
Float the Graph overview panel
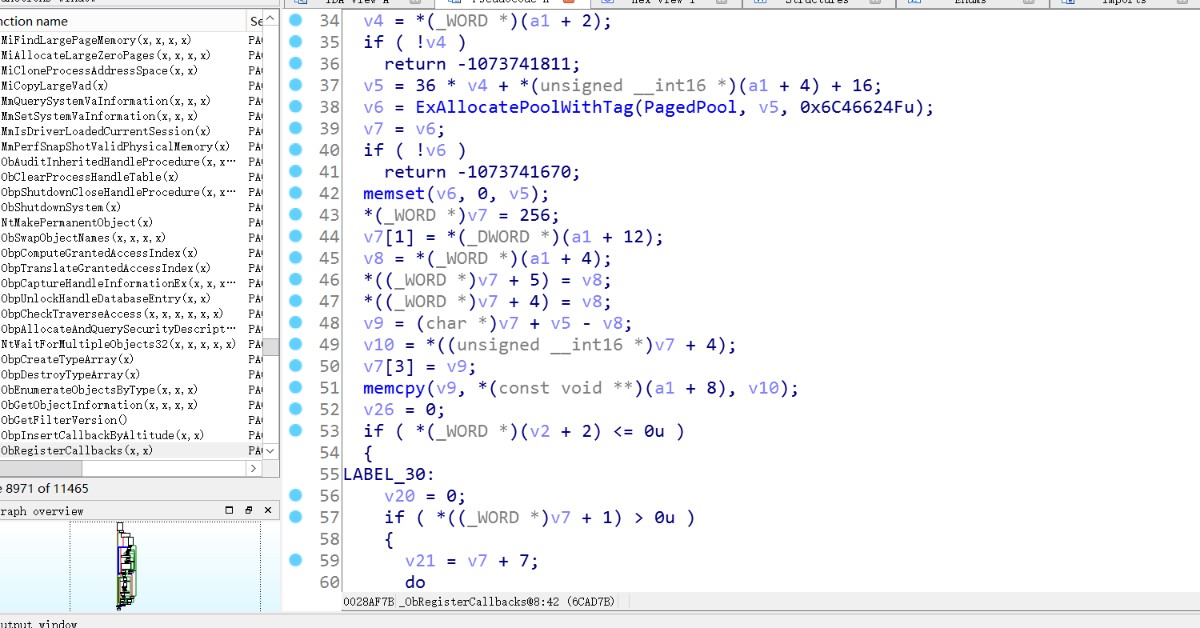(x=248, y=510)
